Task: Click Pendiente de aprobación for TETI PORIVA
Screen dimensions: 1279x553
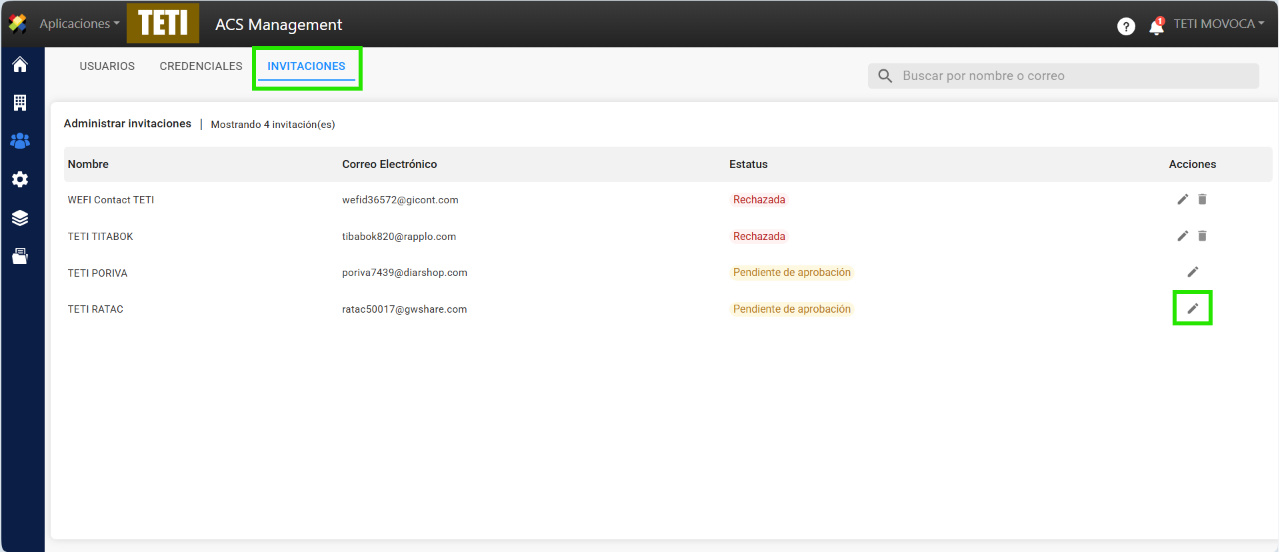Action: coord(792,273)
